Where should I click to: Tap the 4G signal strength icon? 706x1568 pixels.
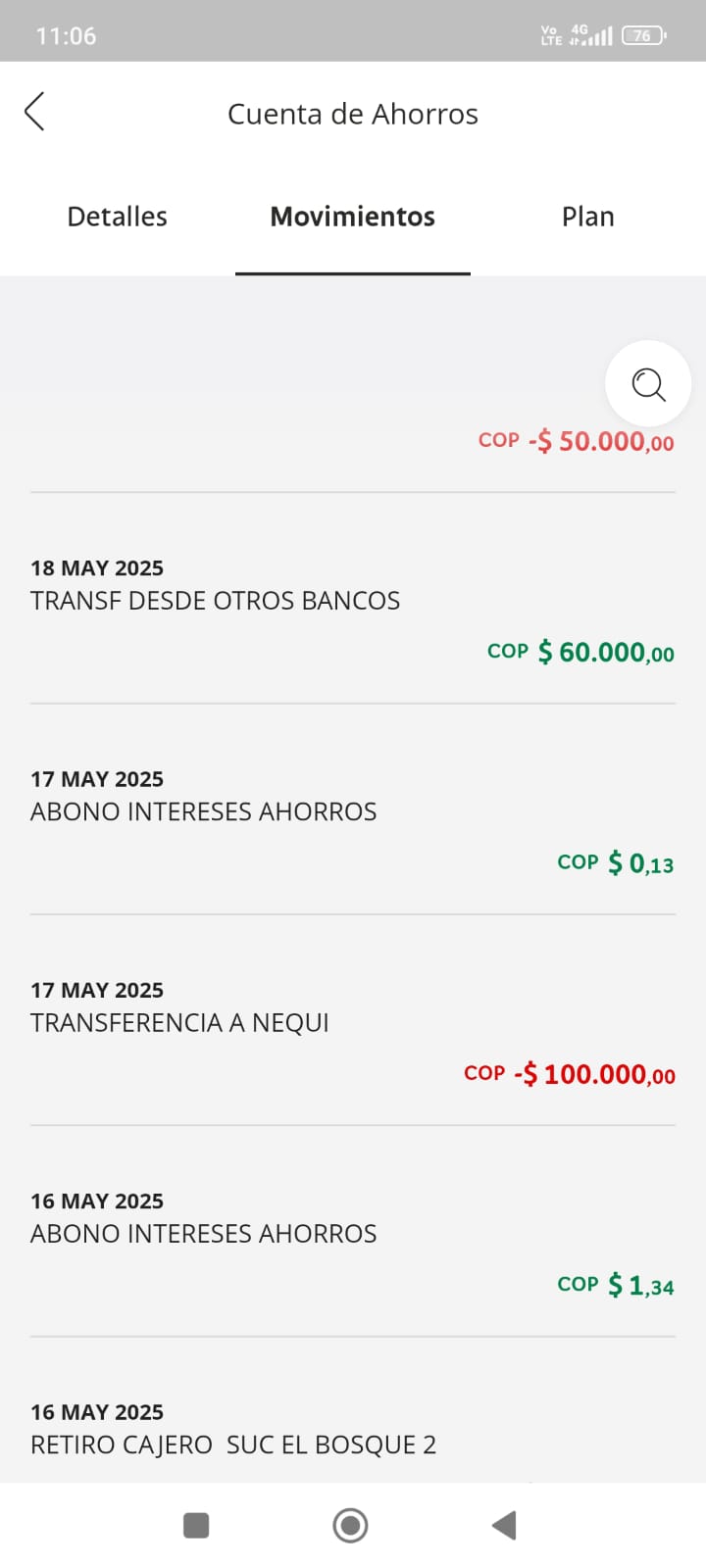tap(591, 35)
